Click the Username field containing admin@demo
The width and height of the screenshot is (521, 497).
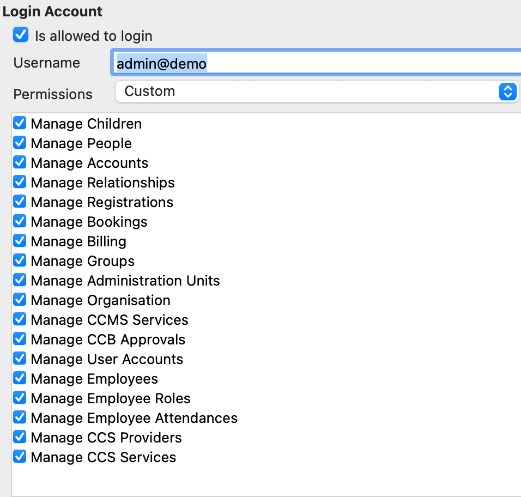[x=316, y=63]
